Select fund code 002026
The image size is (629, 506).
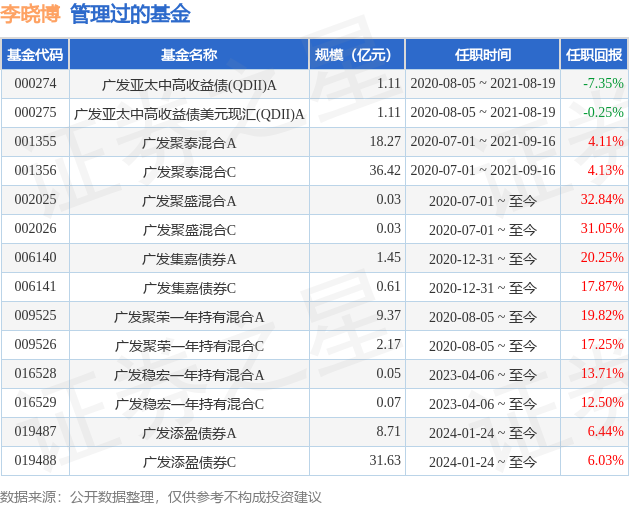(35, 228)
